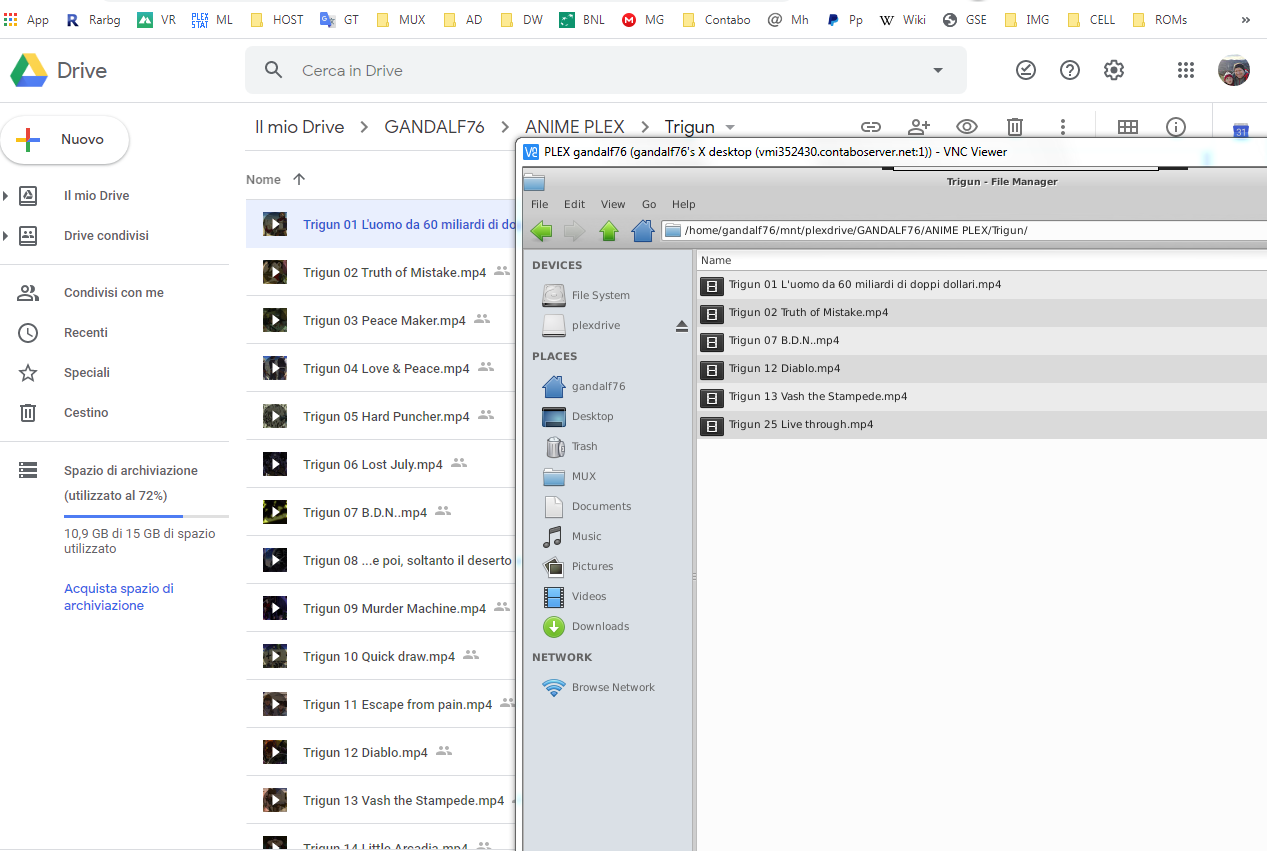The height and width of the screenshot is (851, 1267).
Task: Click the File Manager home icon
Action: click(643, 231)
